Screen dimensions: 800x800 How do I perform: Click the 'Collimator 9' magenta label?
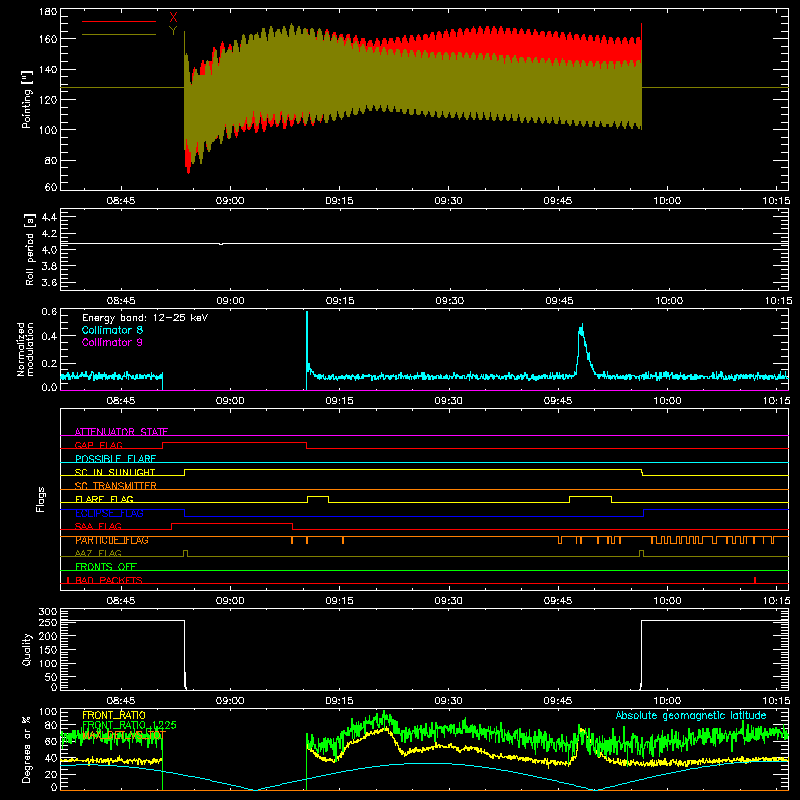(112, 342)
